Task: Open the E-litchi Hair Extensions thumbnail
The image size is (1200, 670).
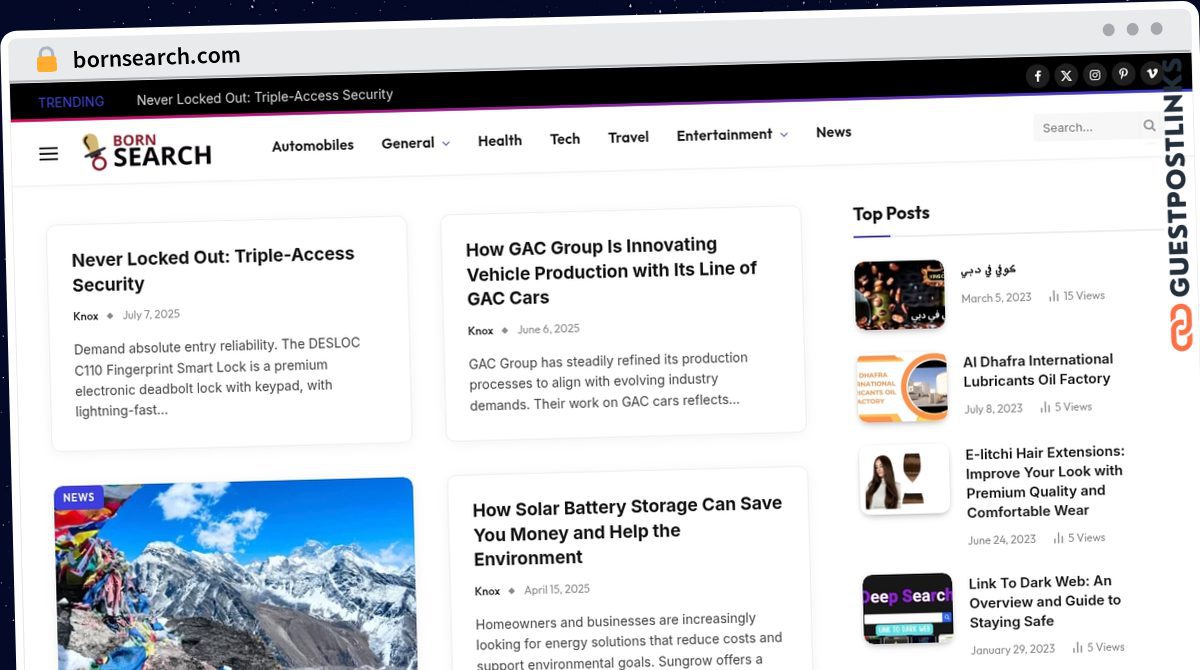Action: pos(904,479)
